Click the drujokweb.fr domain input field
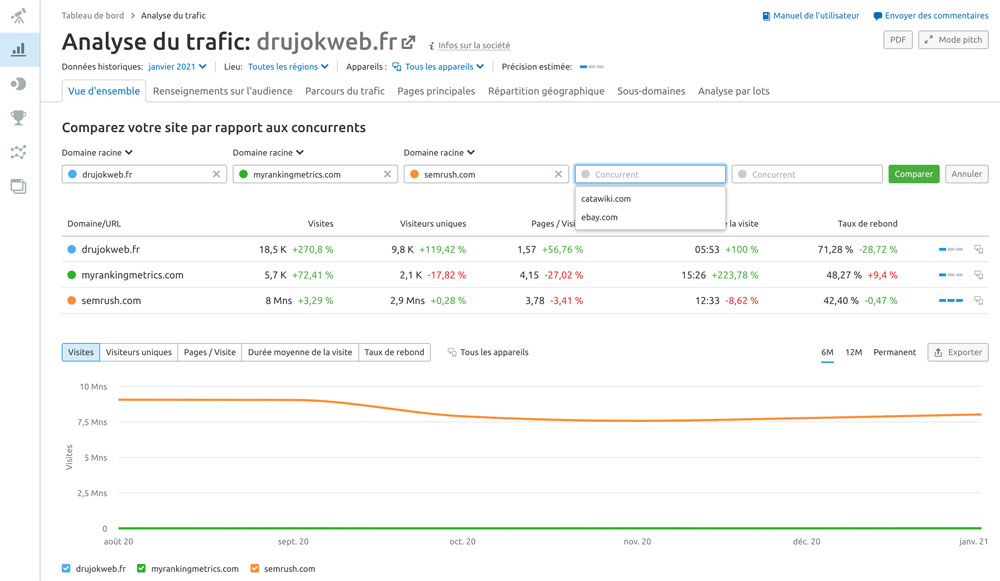 click(x=143, y=174)
